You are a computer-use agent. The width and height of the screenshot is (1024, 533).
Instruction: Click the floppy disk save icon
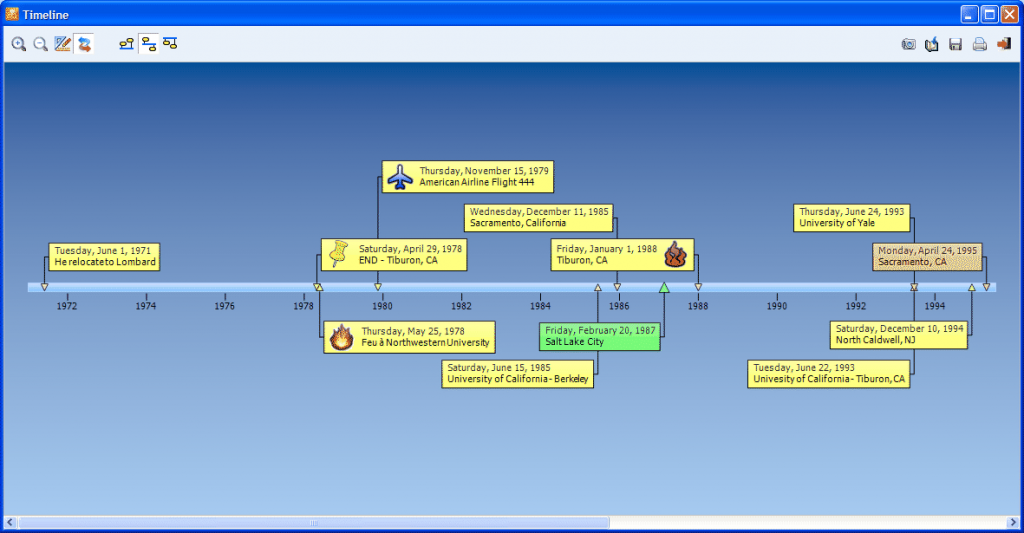tap(956, 44)
